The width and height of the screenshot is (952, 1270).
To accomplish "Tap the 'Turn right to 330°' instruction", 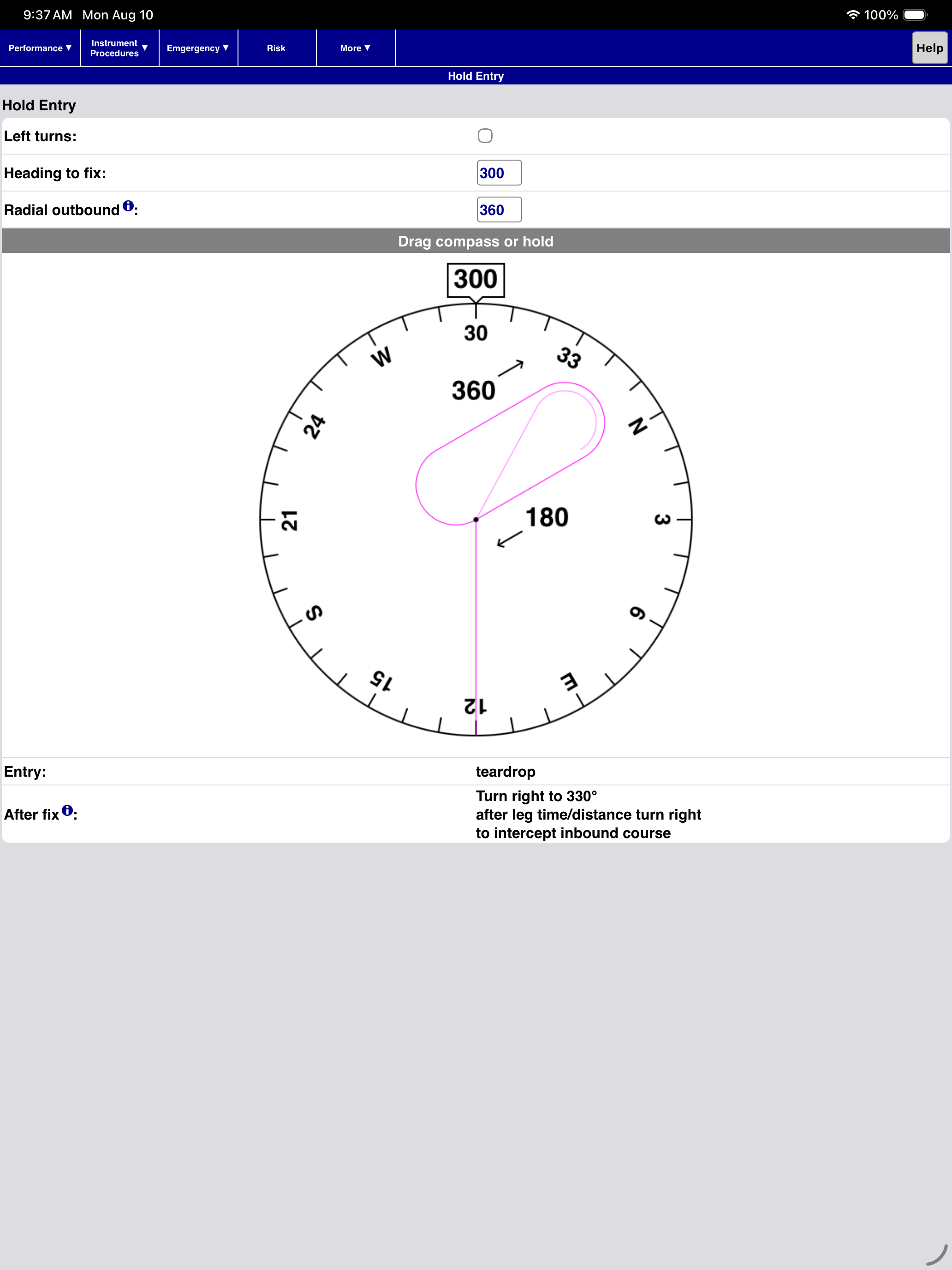I will [536, 797].
